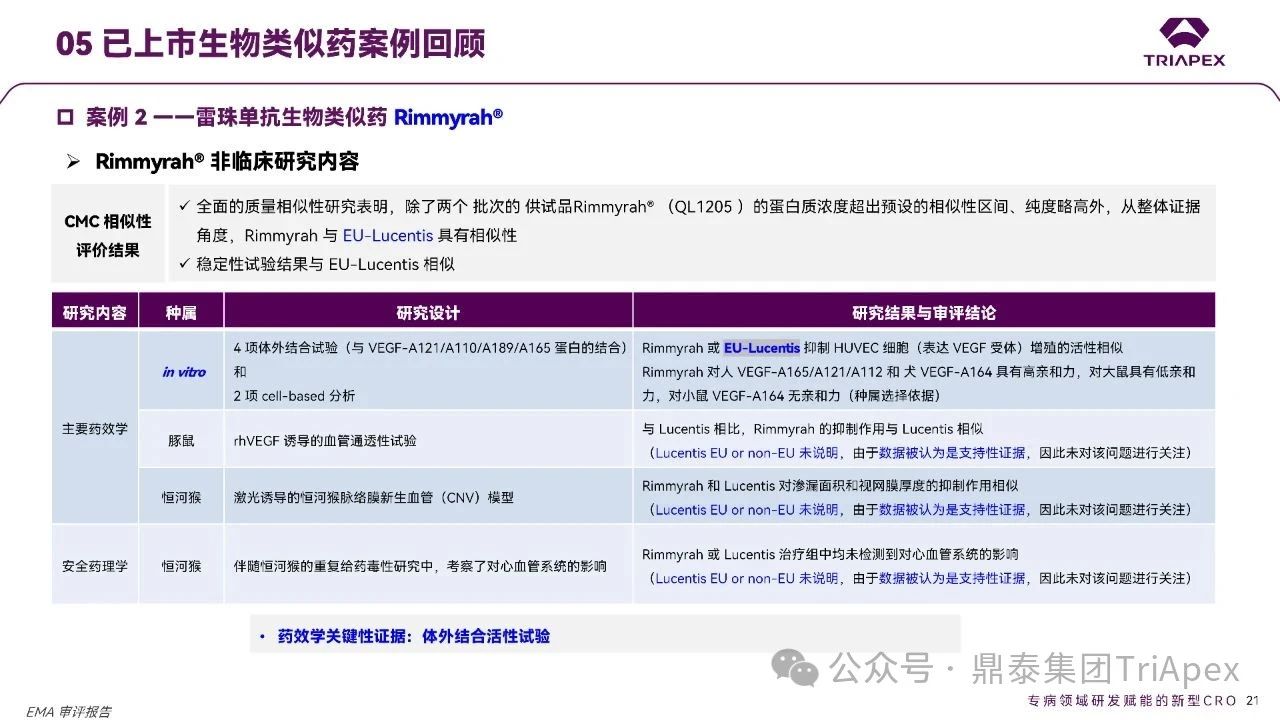This screenshot has width=1280, height=720.
Task: Click the 安全药理学 row label
Action: pos(95,566)
